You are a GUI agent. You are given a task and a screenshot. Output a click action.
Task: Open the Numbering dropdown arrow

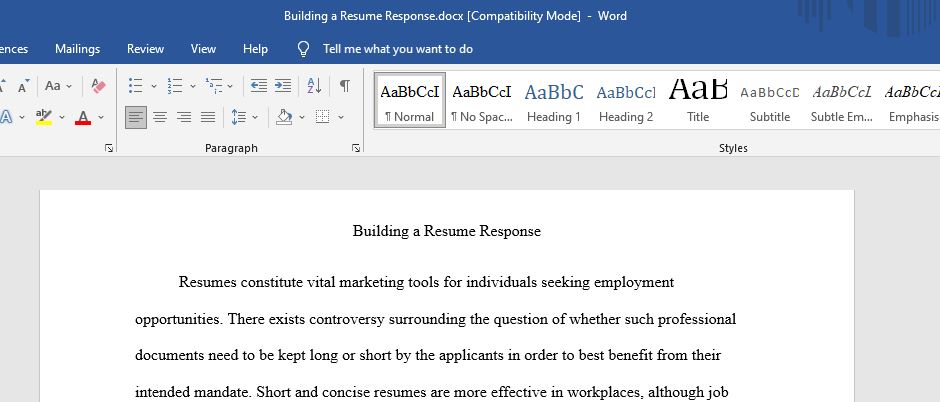pos(192,86)
